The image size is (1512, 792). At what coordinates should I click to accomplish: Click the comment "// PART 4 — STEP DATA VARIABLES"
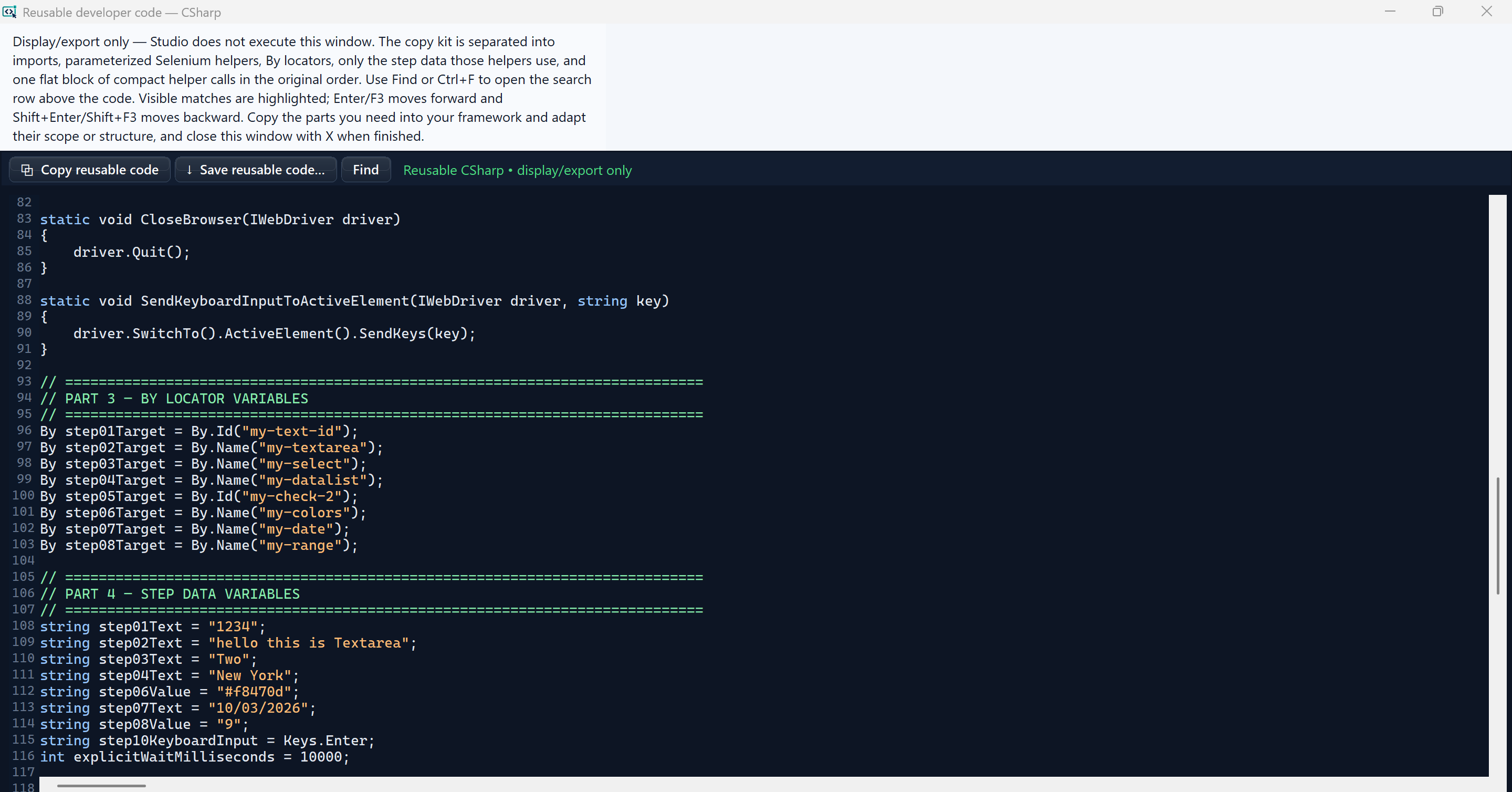(x=170, y=594)
